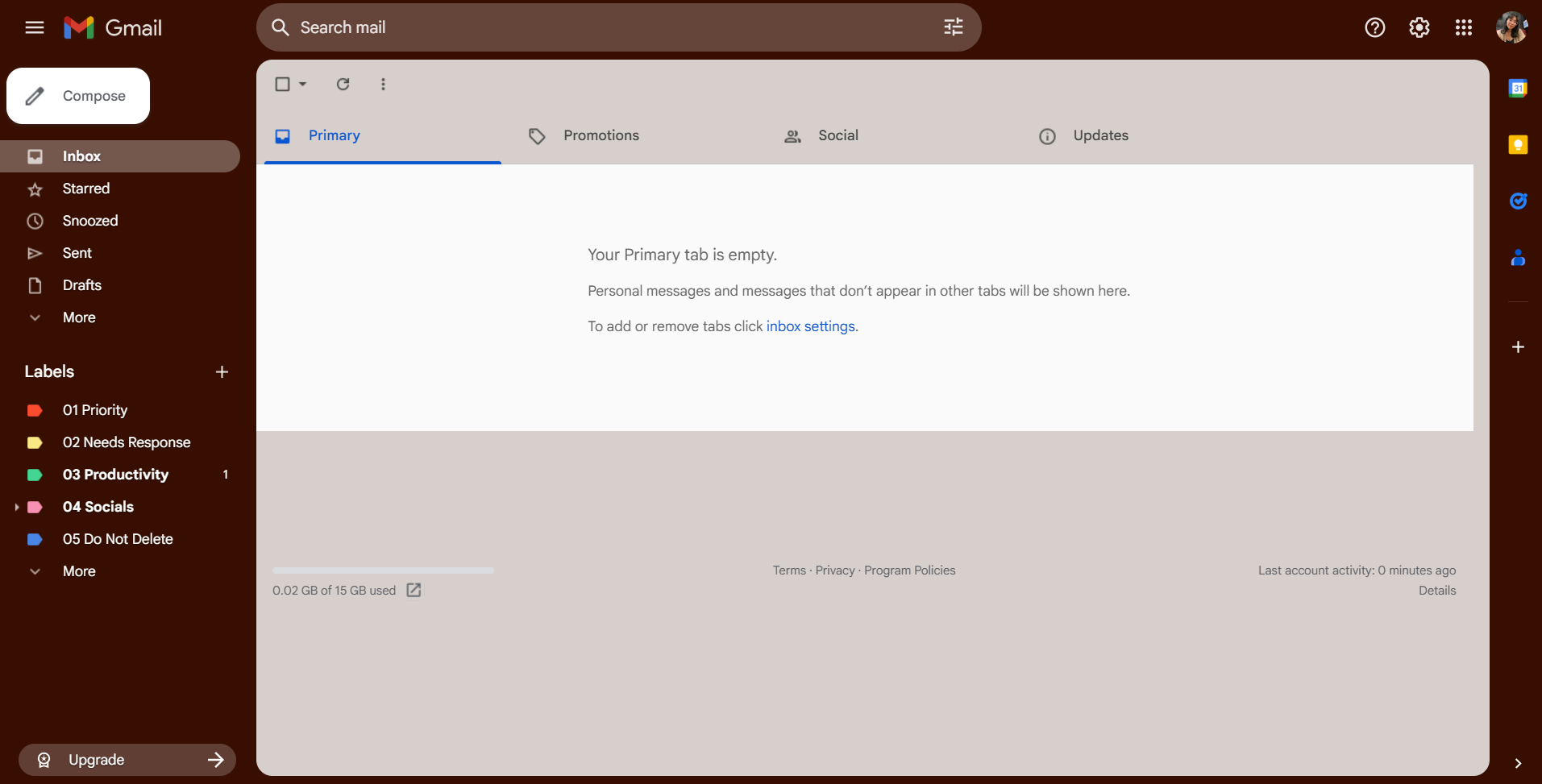Screen dimensions: 1542x784
Task: Tick the select all checkbox
Action: [x=282, y=84]
